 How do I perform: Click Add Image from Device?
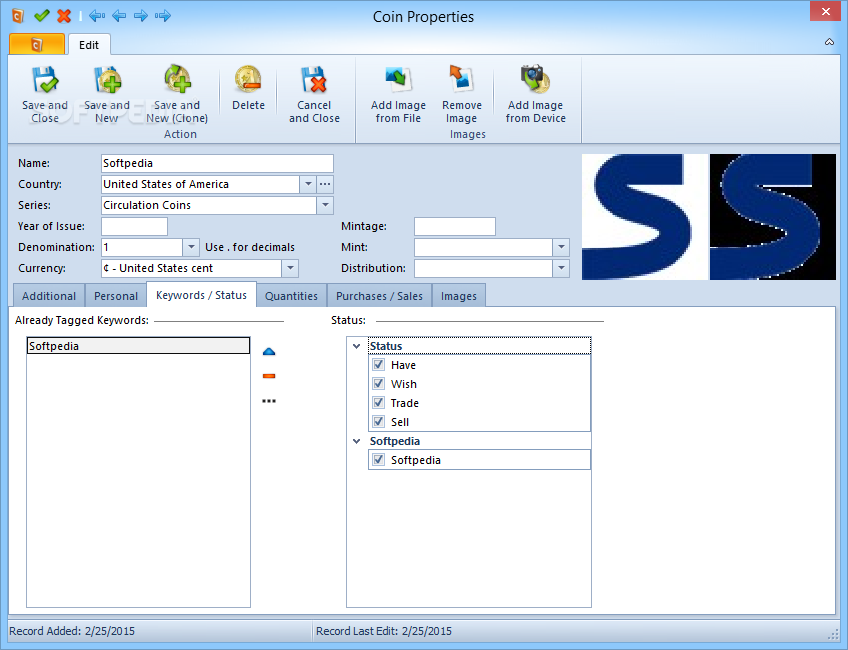pos(535,95)
